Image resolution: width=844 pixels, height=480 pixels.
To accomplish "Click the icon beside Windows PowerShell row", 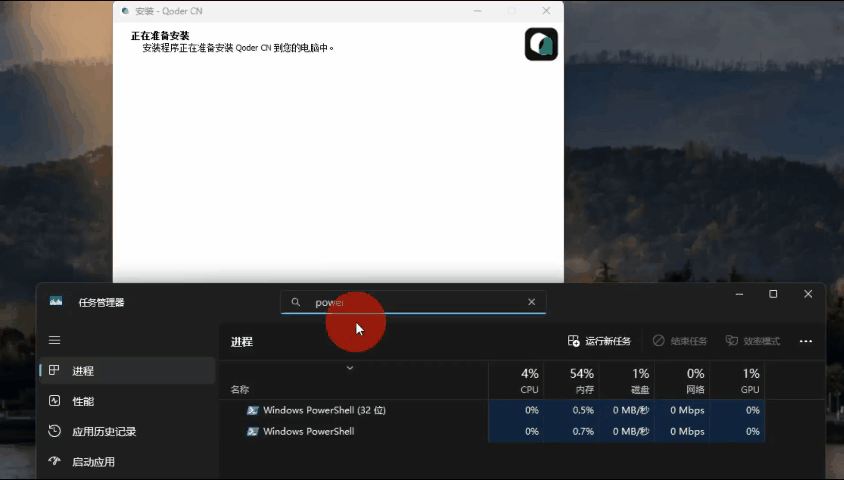I will coord(252,432).
